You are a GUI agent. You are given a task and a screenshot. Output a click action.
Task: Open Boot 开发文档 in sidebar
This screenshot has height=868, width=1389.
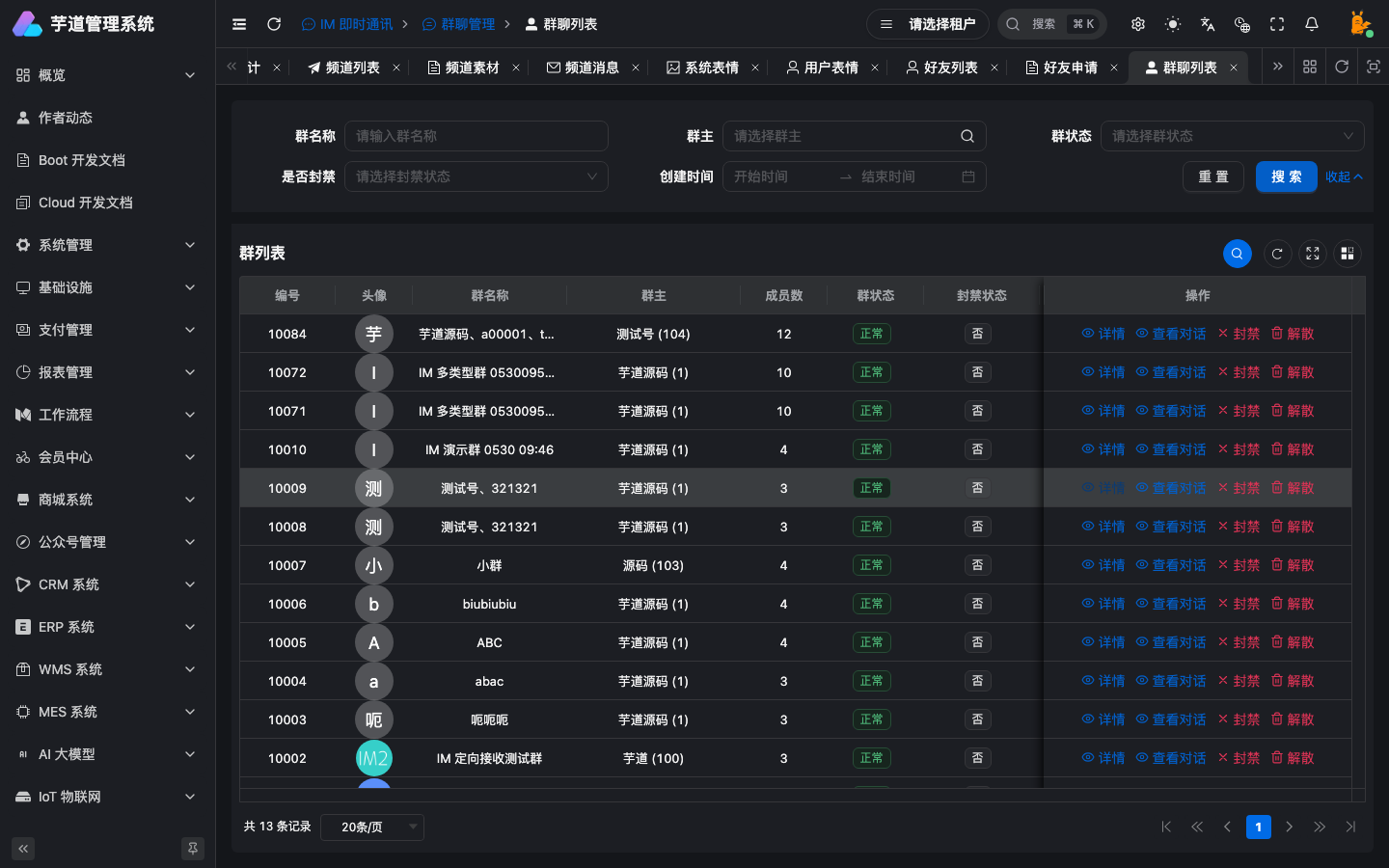click(x=107, y=160)
